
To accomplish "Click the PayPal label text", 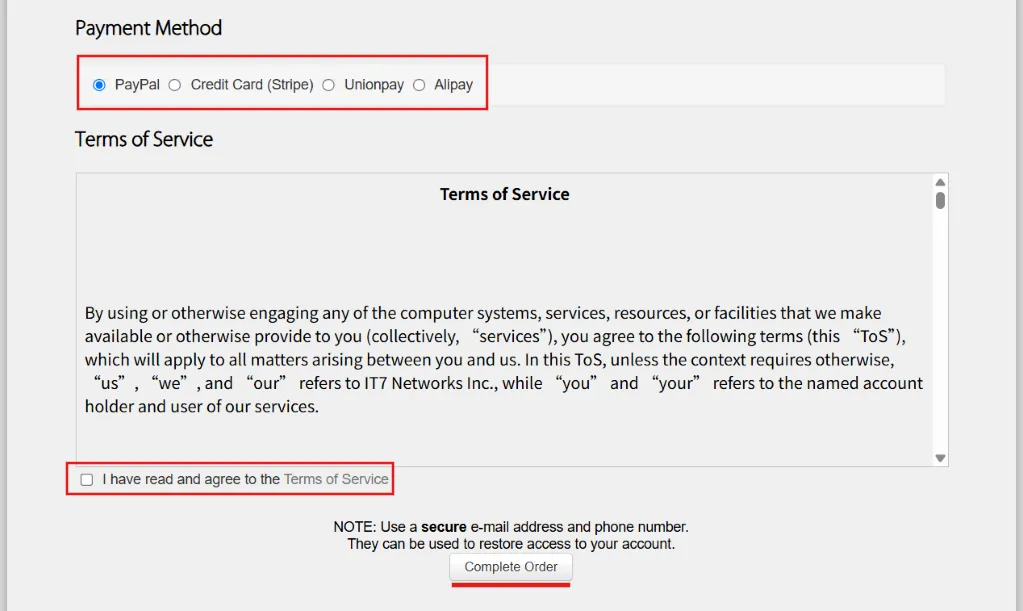I will coord(137,85).
